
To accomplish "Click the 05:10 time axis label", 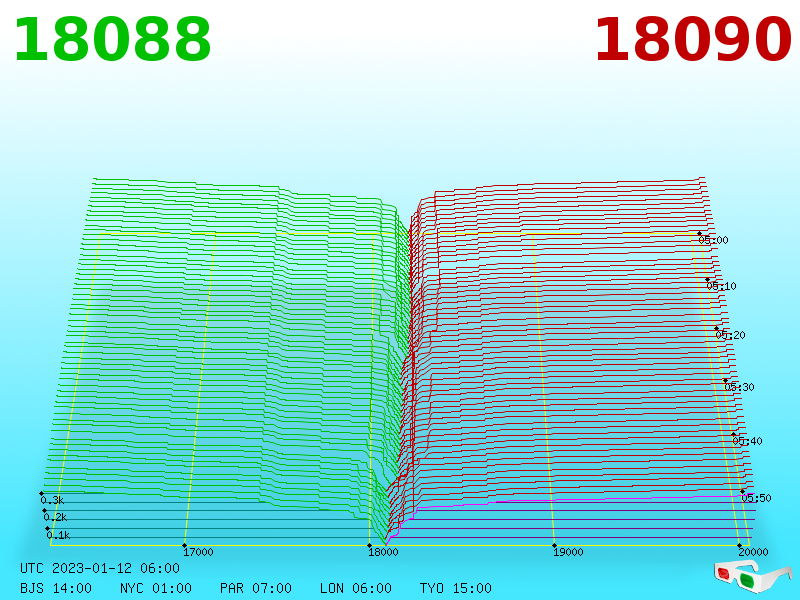I will tap(721, 286).
